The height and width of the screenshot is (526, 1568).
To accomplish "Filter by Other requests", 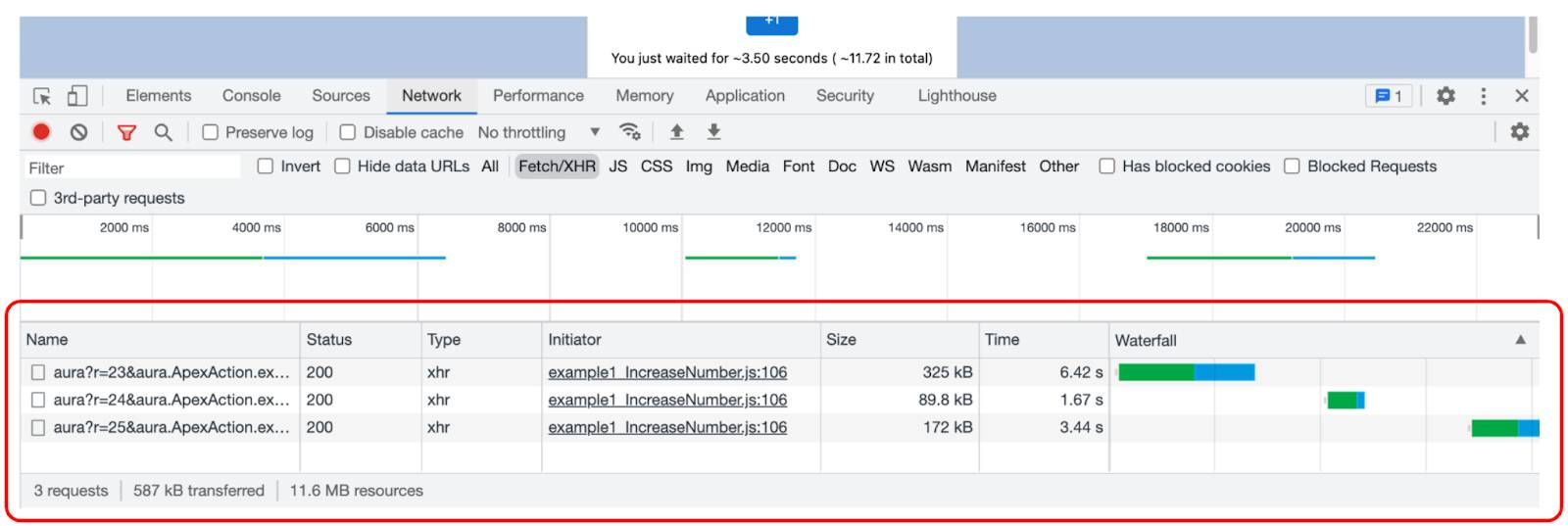I will tap(1058, 167).
